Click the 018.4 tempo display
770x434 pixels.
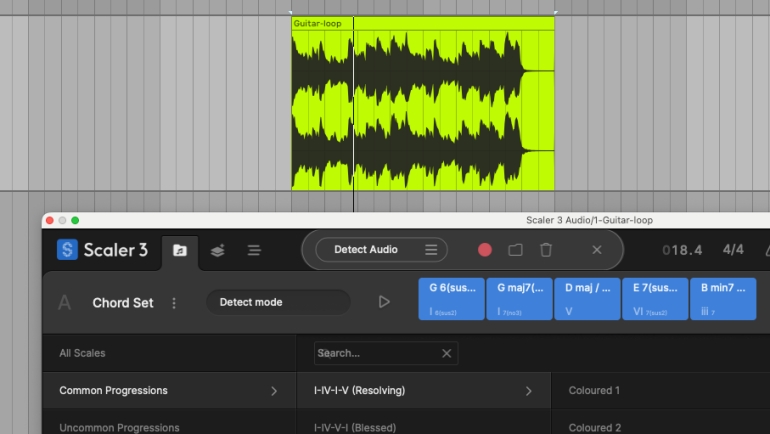pos(682,250)
